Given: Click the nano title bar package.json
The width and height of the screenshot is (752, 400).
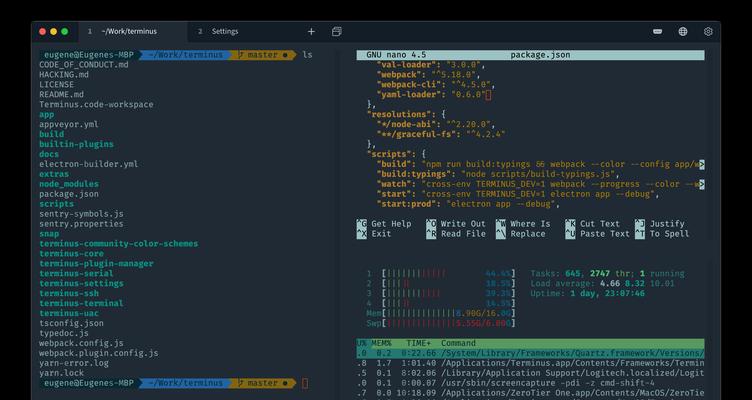Looking at the screenshot, I should [x=540, y=55].
